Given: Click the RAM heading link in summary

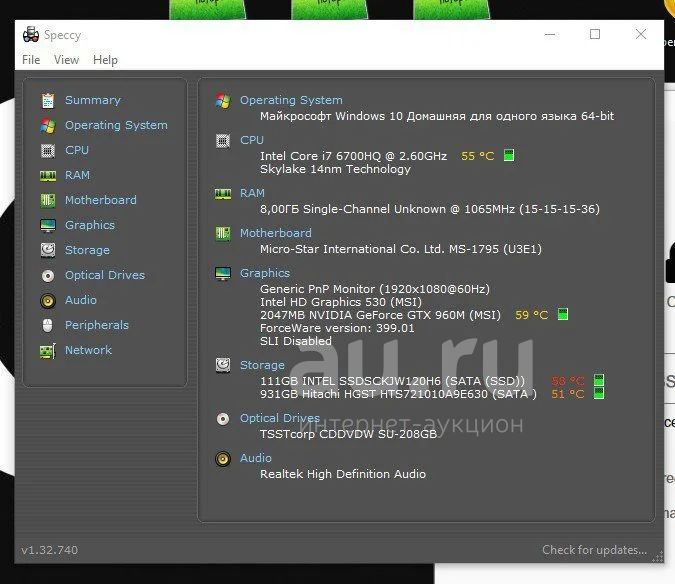Looking at the screenshot, I should tap(252, 193).
